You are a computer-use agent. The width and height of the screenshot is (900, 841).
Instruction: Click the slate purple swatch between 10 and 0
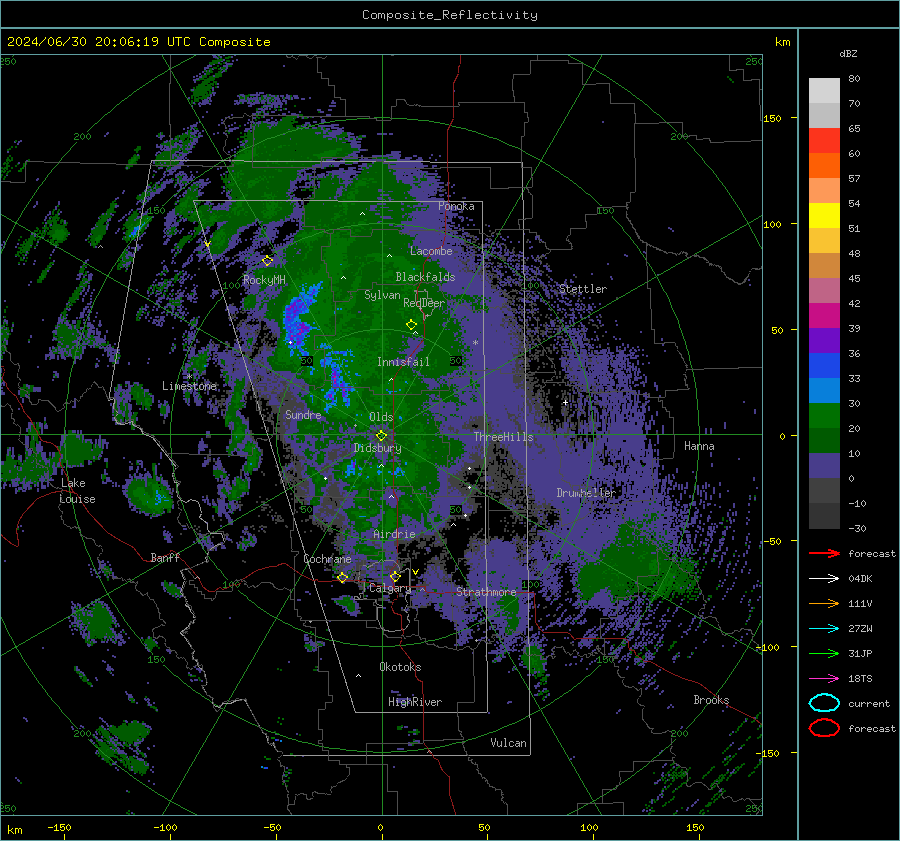824,466
